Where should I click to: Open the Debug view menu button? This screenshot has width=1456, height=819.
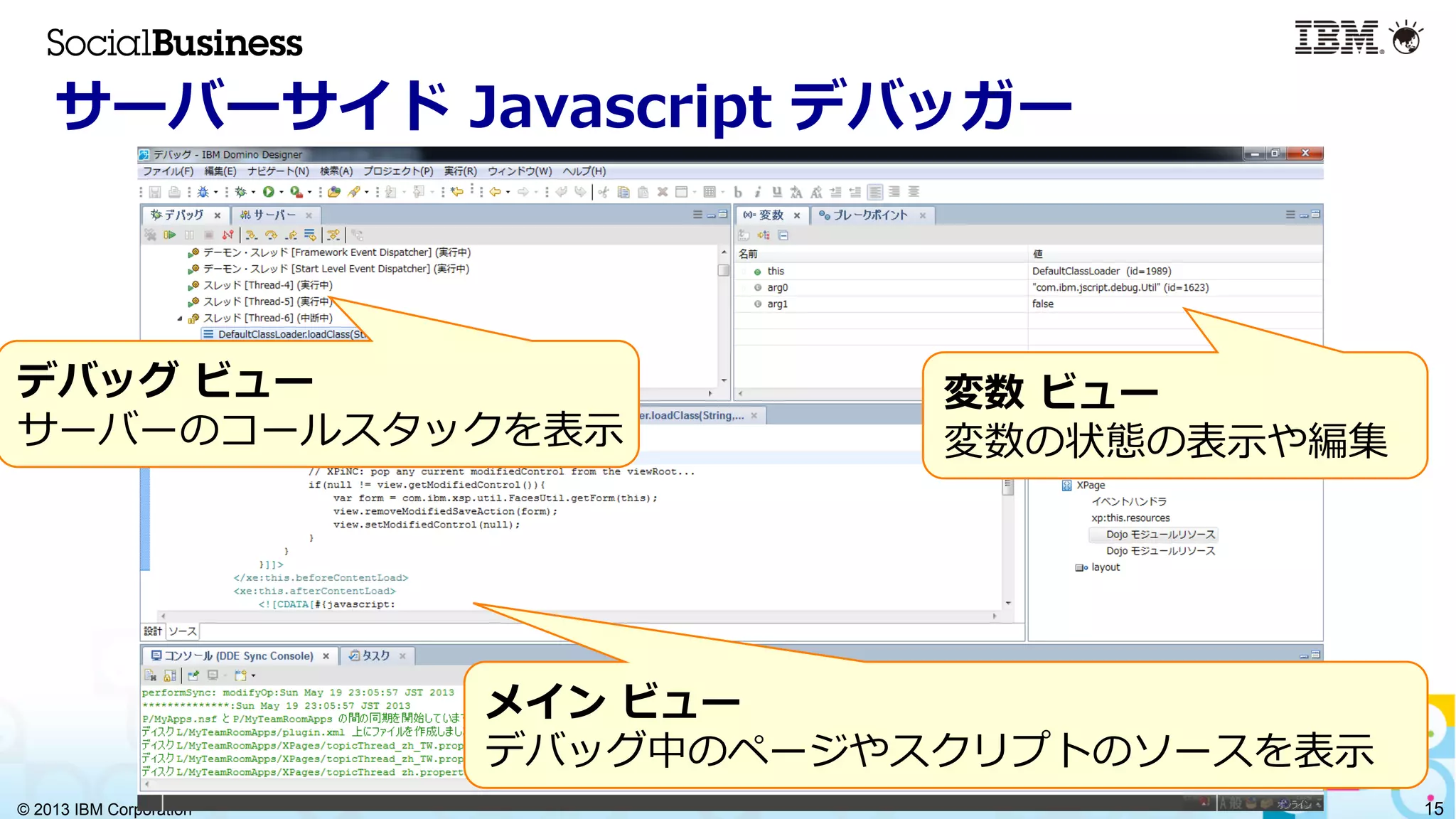click(x=697, y=215)
